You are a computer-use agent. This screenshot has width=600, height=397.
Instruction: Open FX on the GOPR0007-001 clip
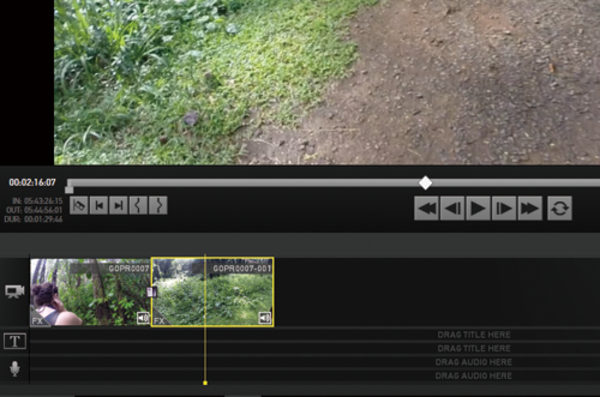coord(160,321)
